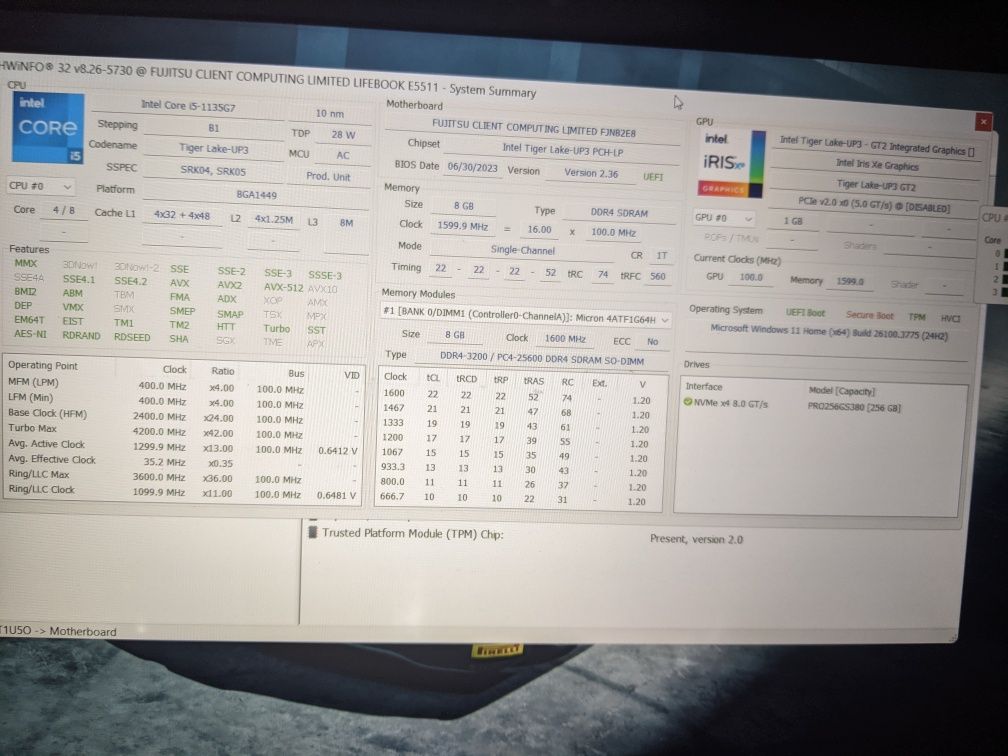Click the AVX-512 feature label

point(283,287)
